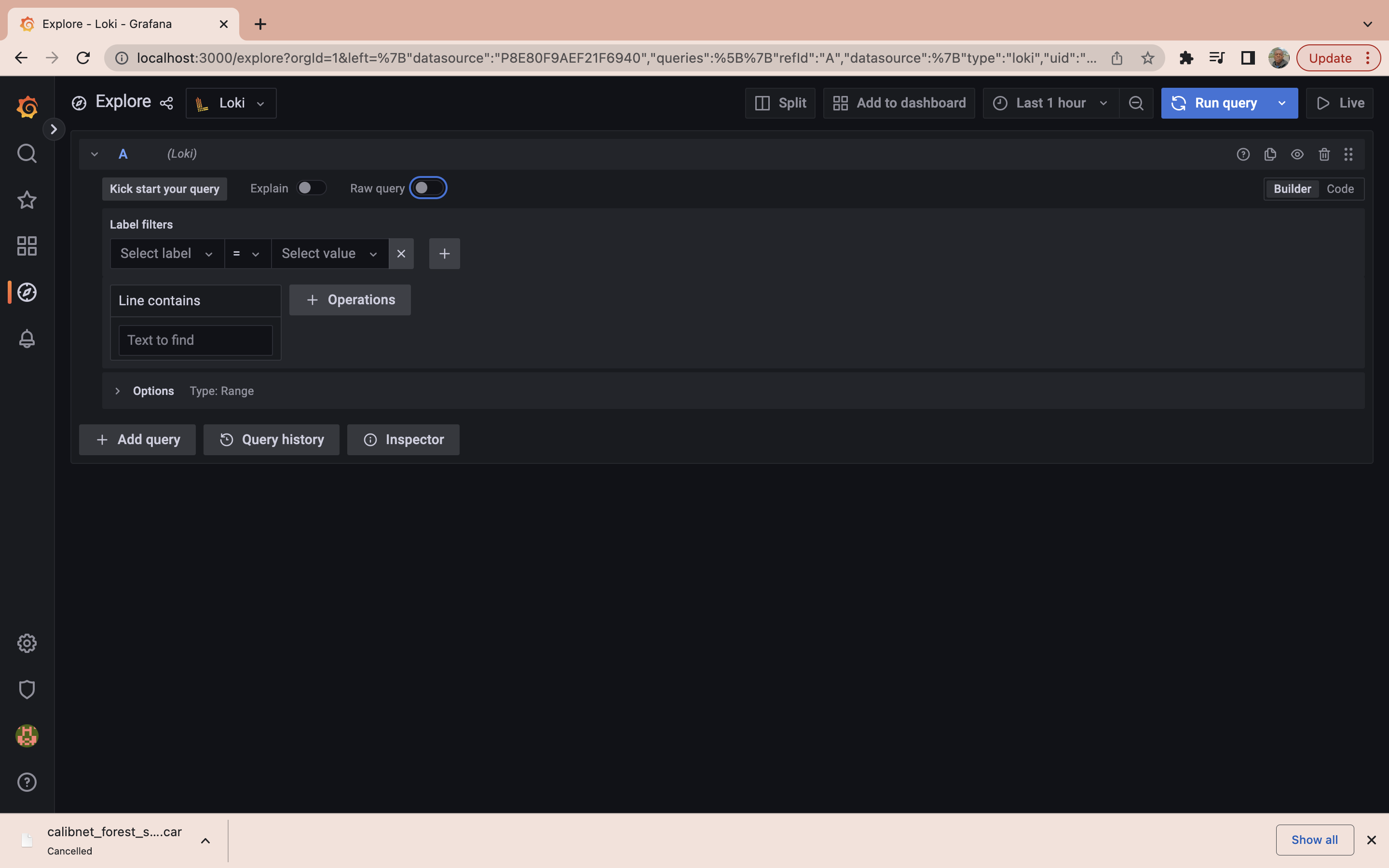Open the Last 1 hour time picker
Image resolution: width=1389 pixels, height=868 pixels.
pos(1050,103)
